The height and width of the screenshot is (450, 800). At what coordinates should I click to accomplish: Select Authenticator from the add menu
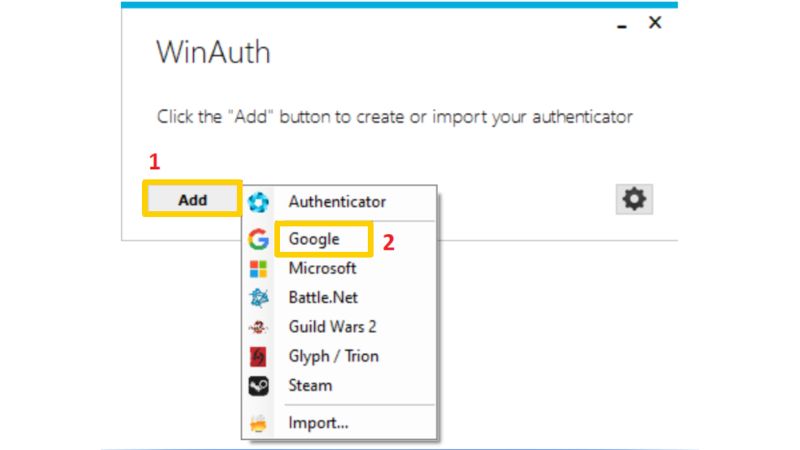[340, 202]
